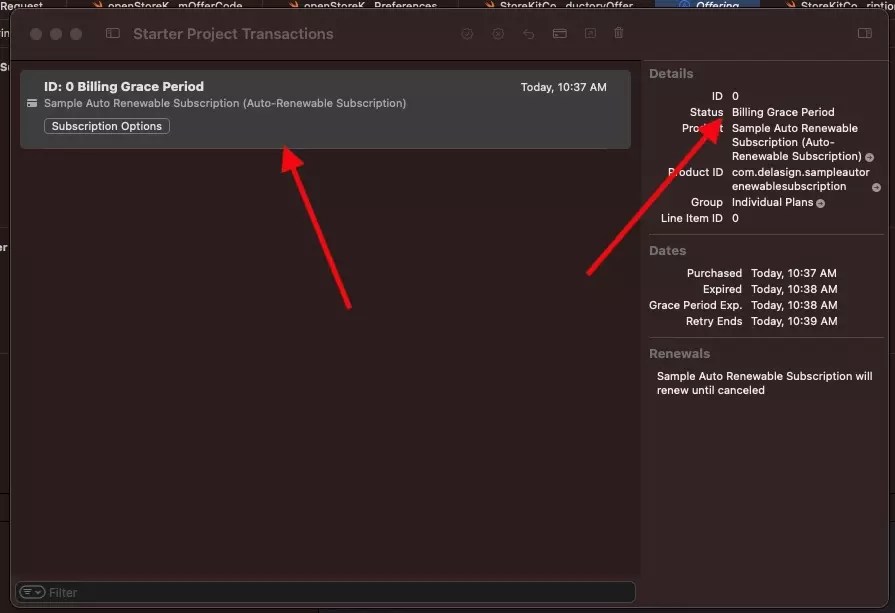Decline the transaction using the X circle icon

(x=498, y=33)
